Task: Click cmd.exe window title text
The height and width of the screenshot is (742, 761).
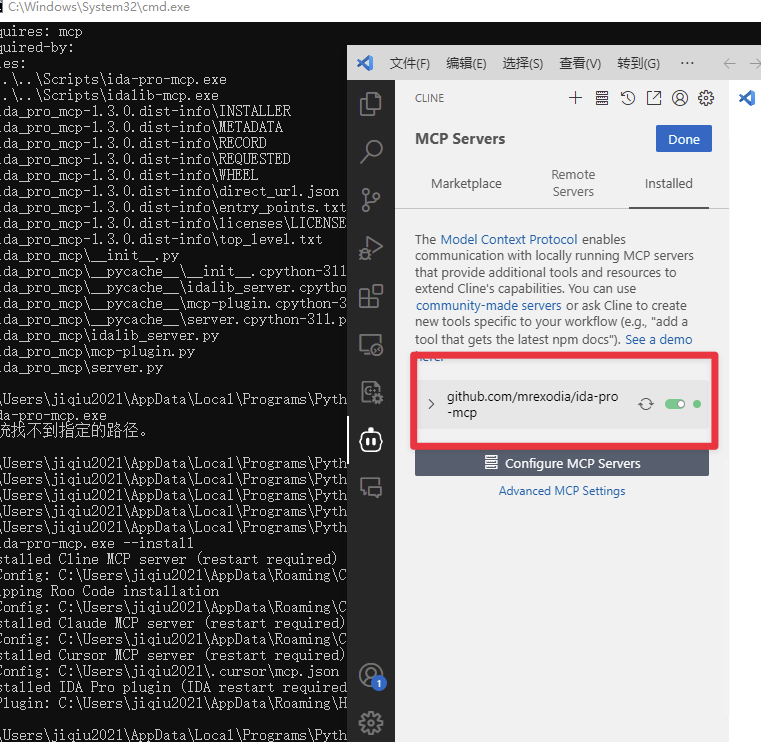Action: (99, 7)
